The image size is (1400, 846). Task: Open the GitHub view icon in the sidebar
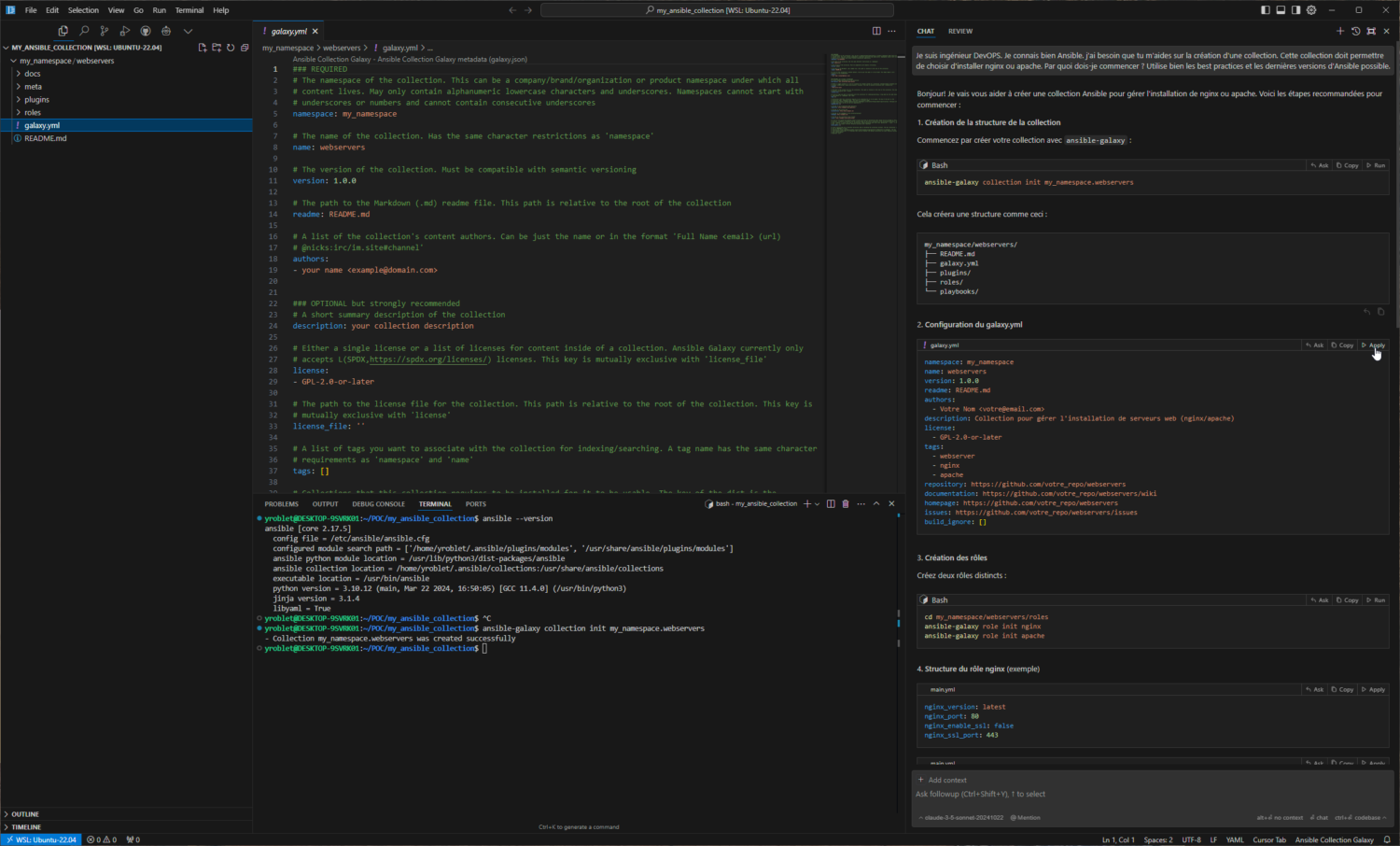[146, 31]
